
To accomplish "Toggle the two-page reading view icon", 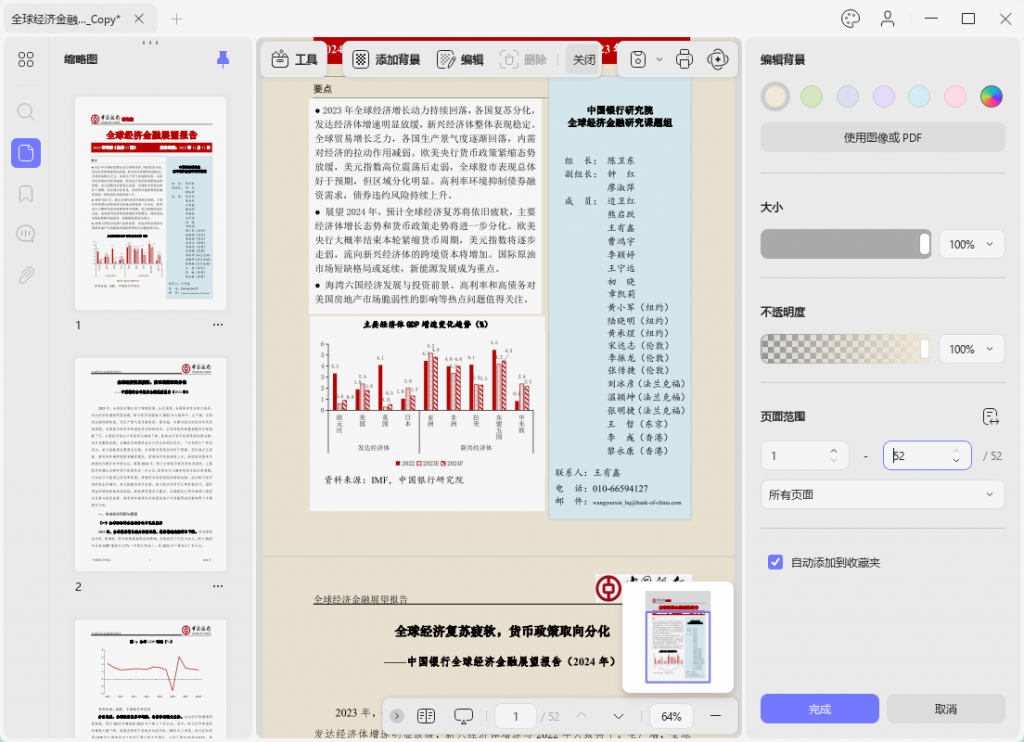I will 426,717.
